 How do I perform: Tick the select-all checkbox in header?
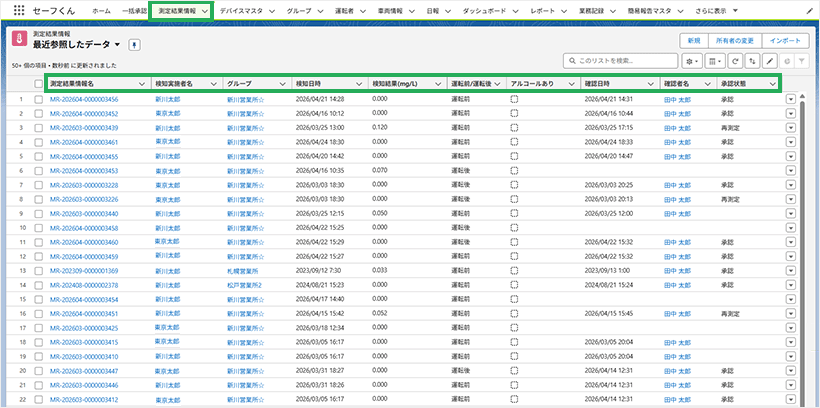click(x=38, y=83)
